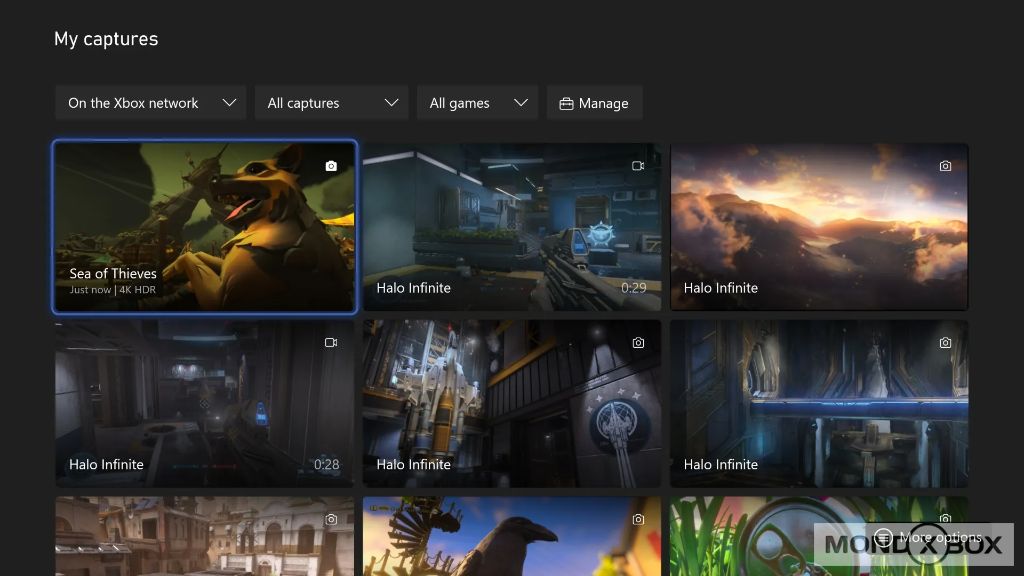
Task: Click the video icon on the 0:29 Halo clip
Action: coord(638,166)
